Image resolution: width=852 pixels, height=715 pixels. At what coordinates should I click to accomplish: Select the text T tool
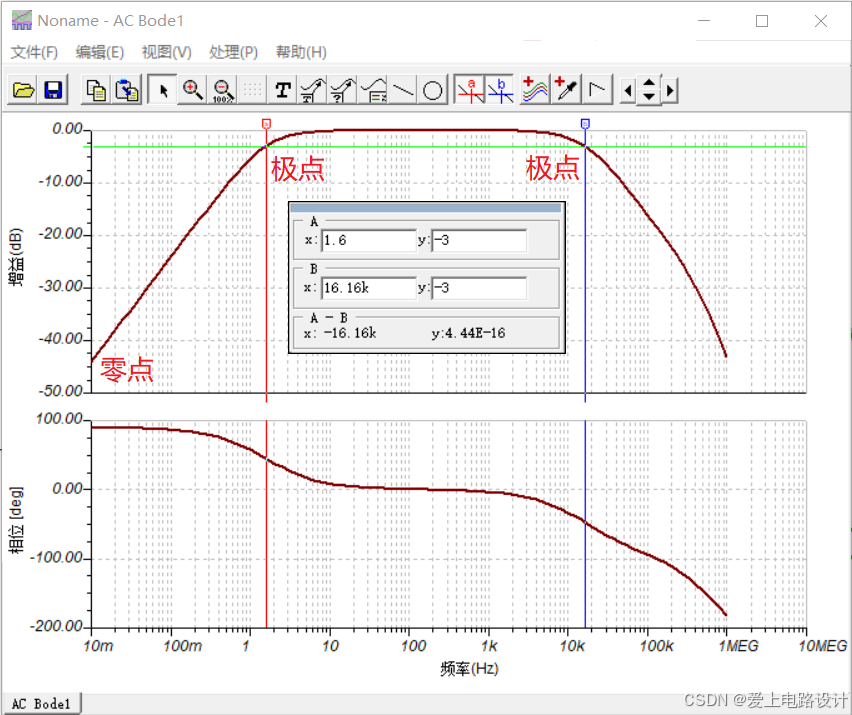click(x=283, y=91)
